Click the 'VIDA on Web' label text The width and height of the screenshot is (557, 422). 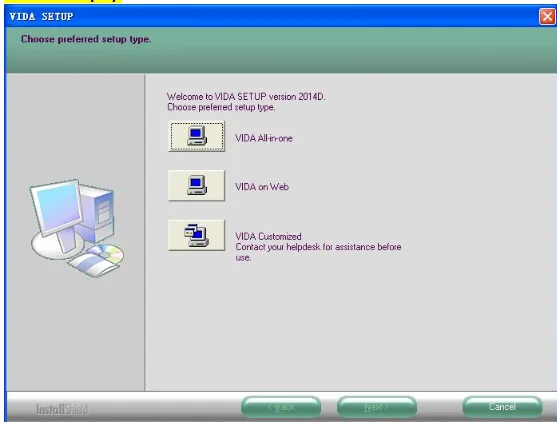coord(262,187)
